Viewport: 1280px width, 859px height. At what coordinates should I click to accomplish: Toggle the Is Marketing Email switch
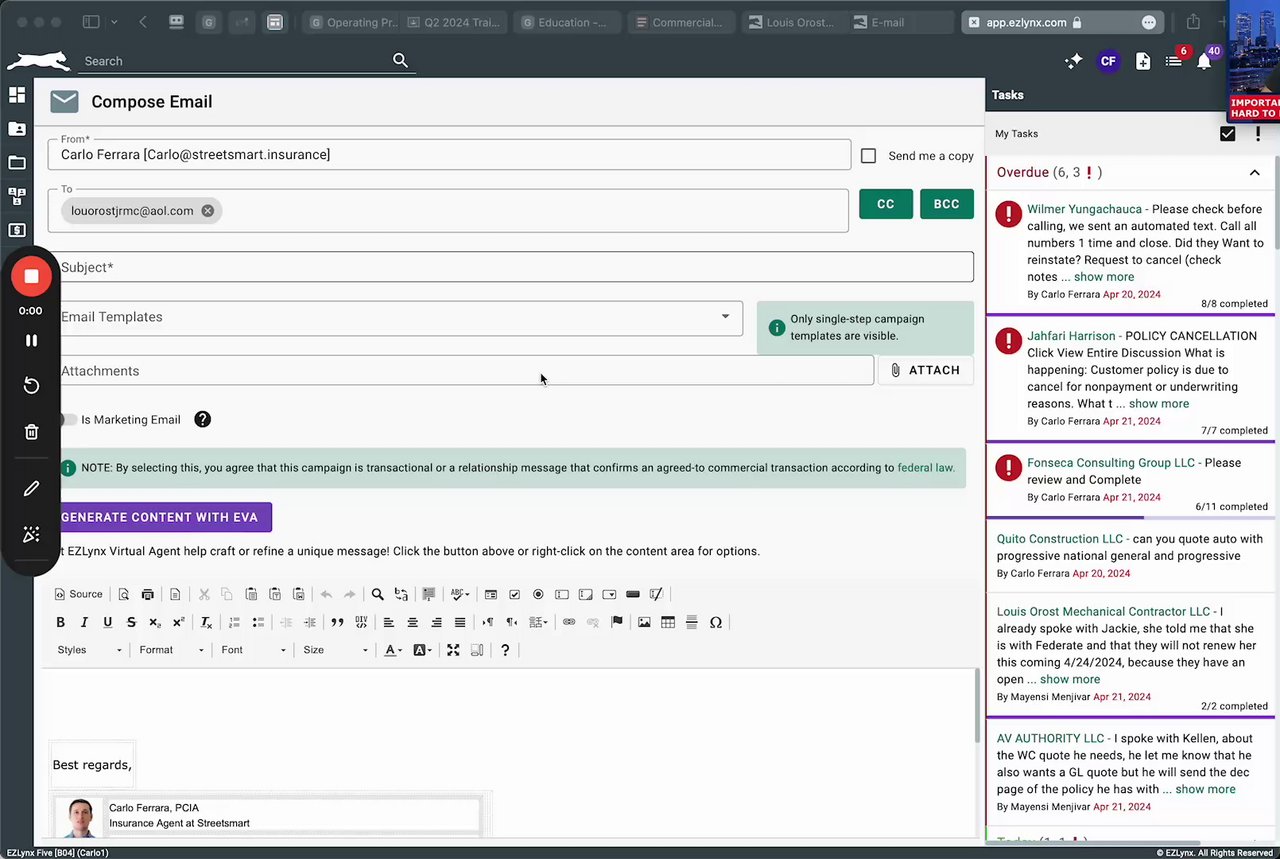pyautogui.click(x=68, y=420)
